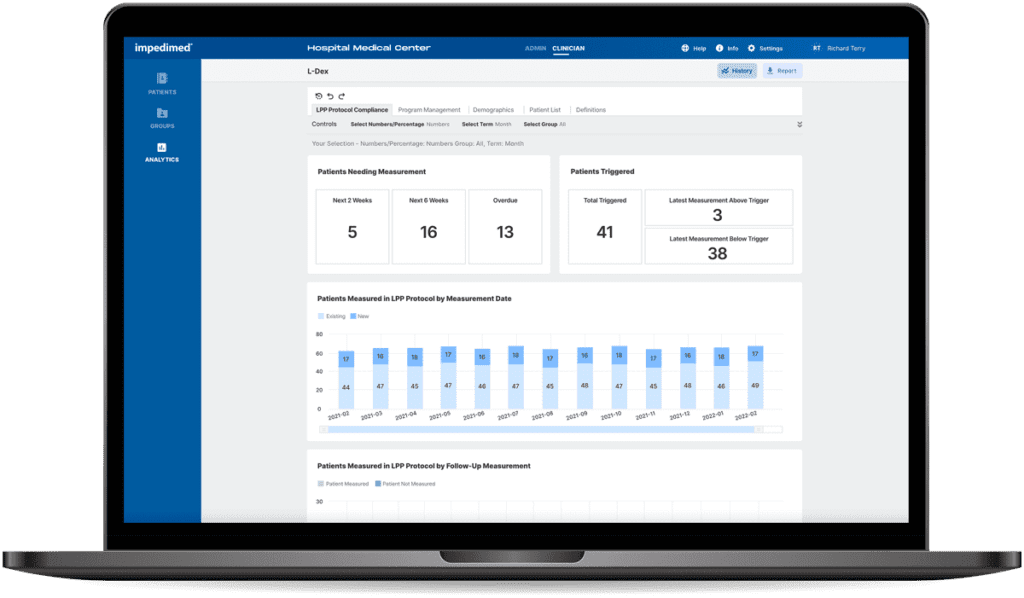Open the Groups section in sidebar

[161, 119]
